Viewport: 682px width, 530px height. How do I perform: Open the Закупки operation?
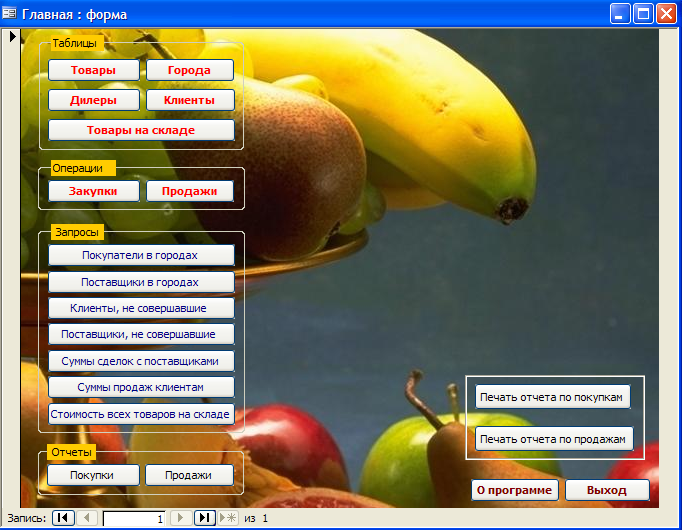click(x=94, y=191)
